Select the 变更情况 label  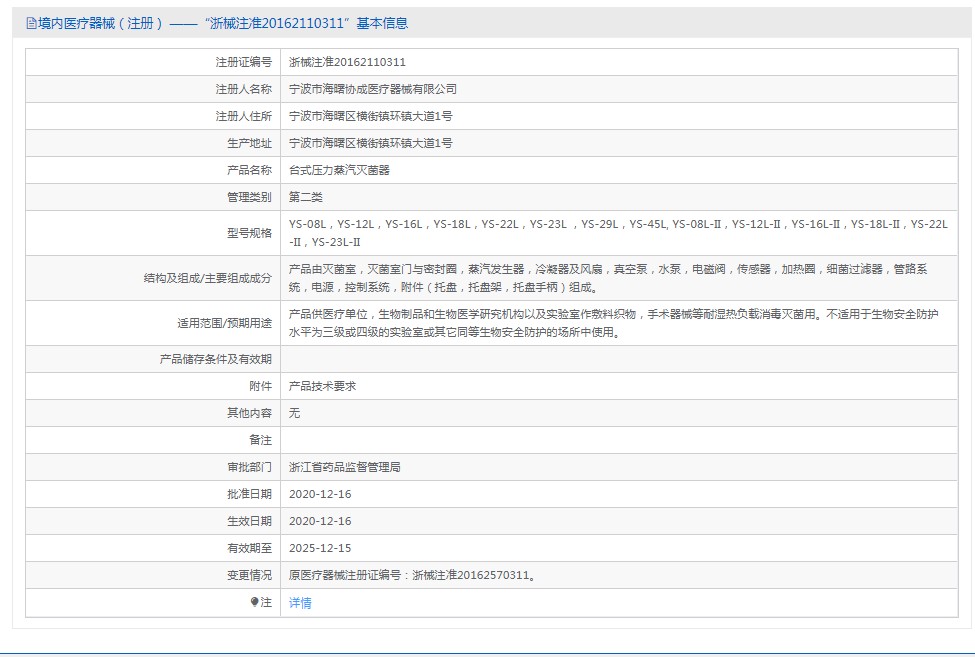pyautogui.click(x=249, y=576)
